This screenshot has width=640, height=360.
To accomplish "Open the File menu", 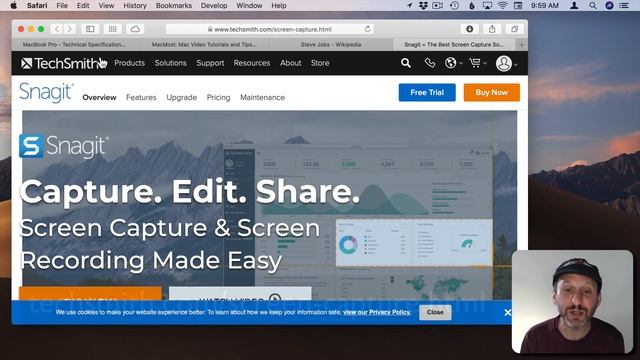I will pos(62,5).
